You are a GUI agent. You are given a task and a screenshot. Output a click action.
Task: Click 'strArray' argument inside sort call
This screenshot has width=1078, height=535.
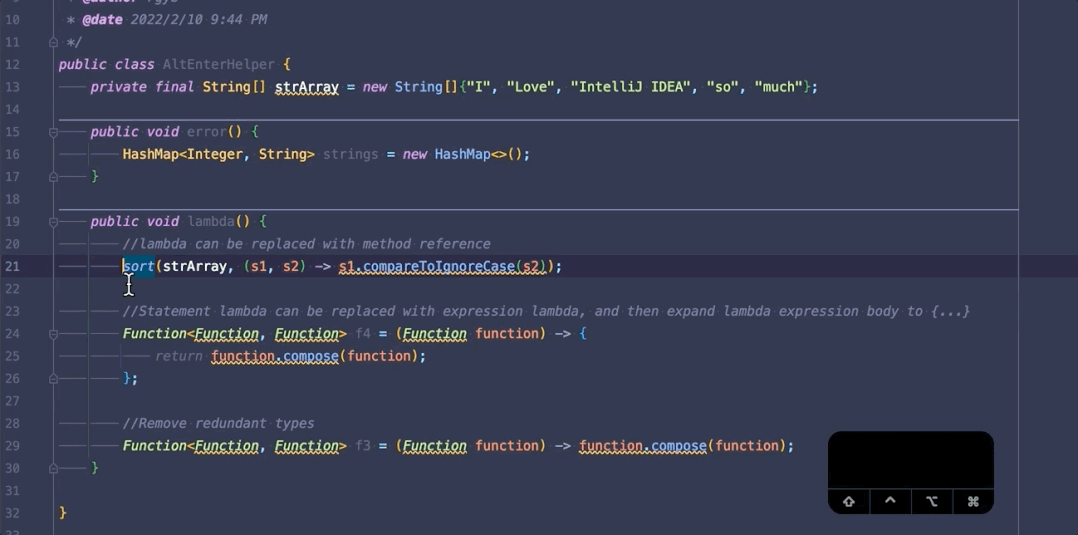tap(195, 266)
